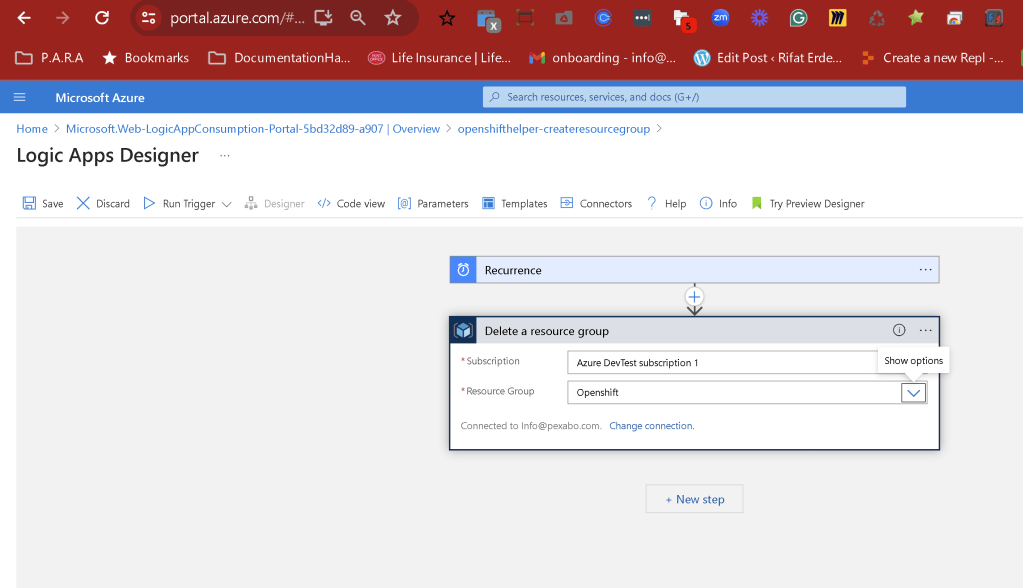Click Info in designer toolbar
The width and height of the screenshot is (1023, 588).
point(718,204)
